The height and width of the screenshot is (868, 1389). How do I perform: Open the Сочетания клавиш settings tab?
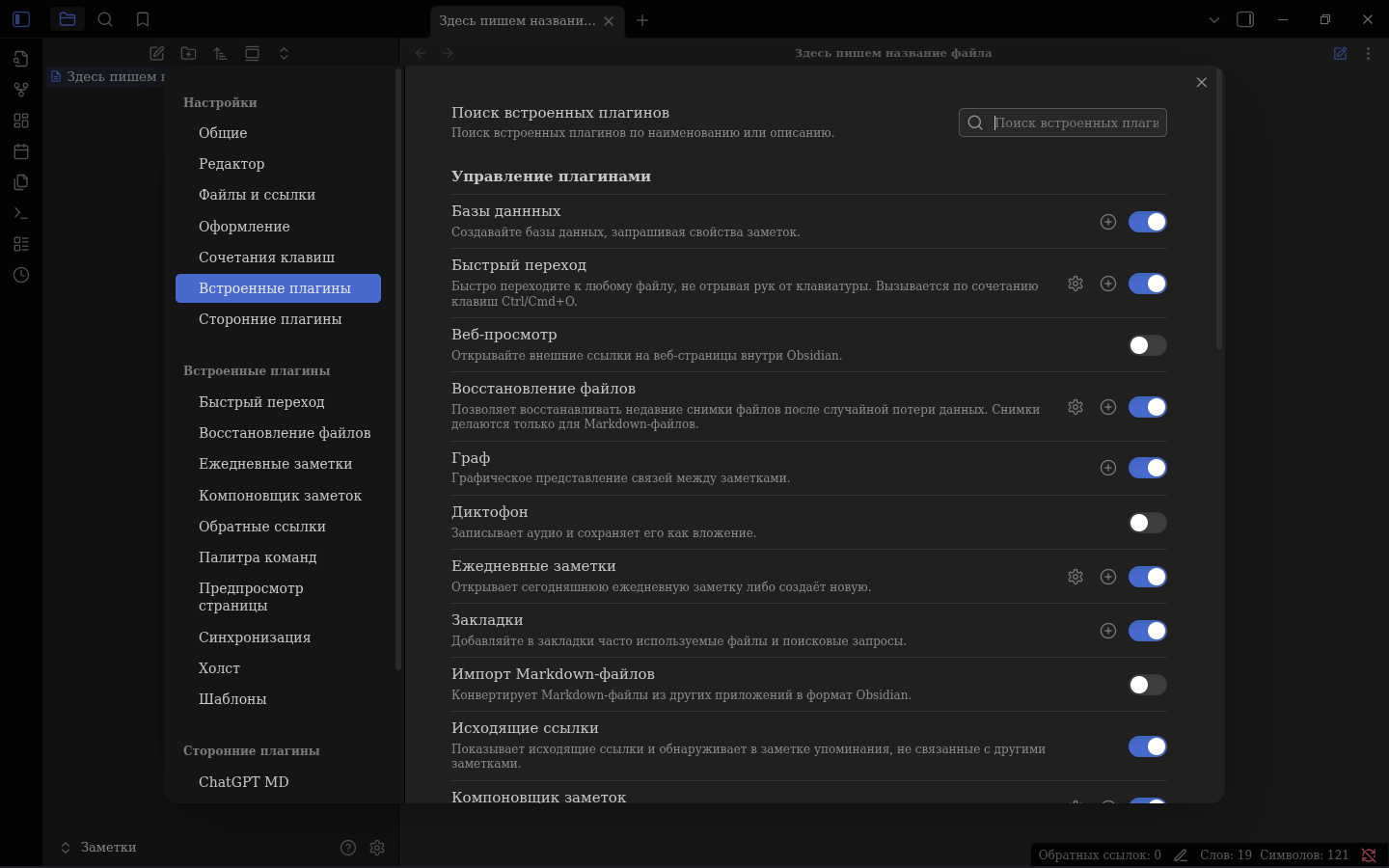click(267, 258)
